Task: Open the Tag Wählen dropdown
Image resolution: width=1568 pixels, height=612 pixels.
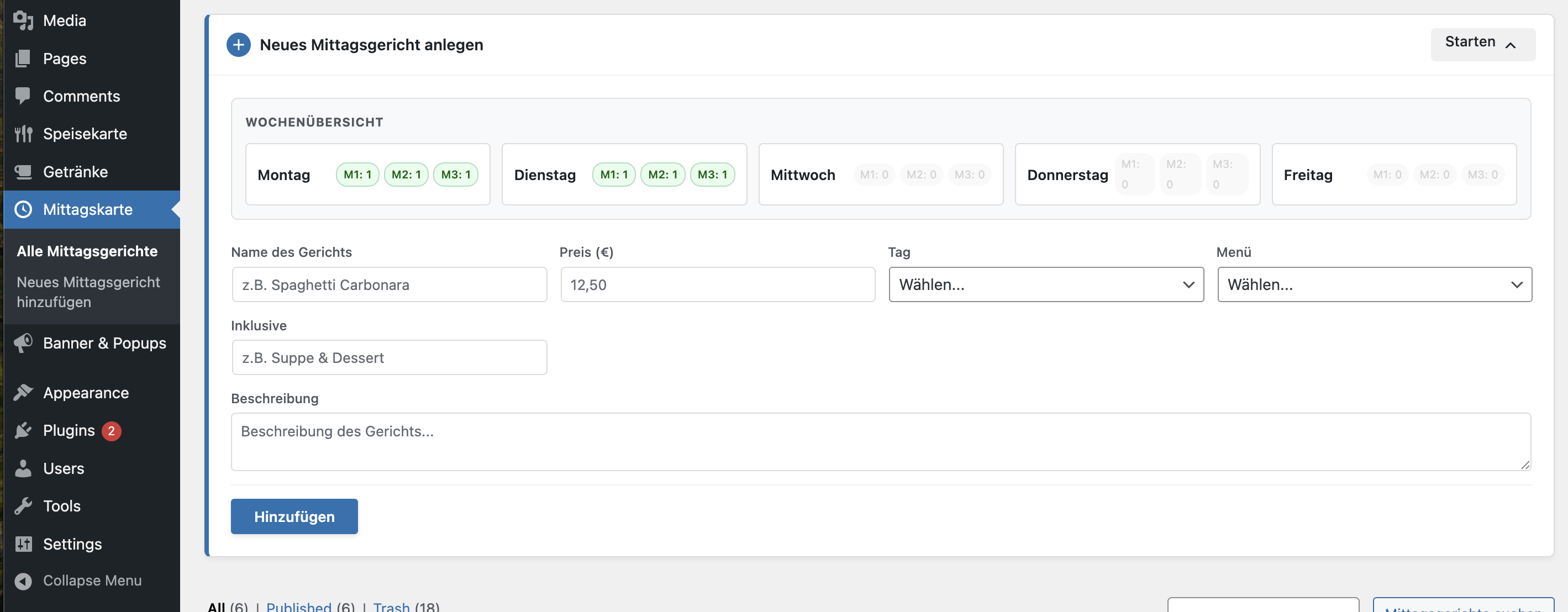Action: (1045, 284)
